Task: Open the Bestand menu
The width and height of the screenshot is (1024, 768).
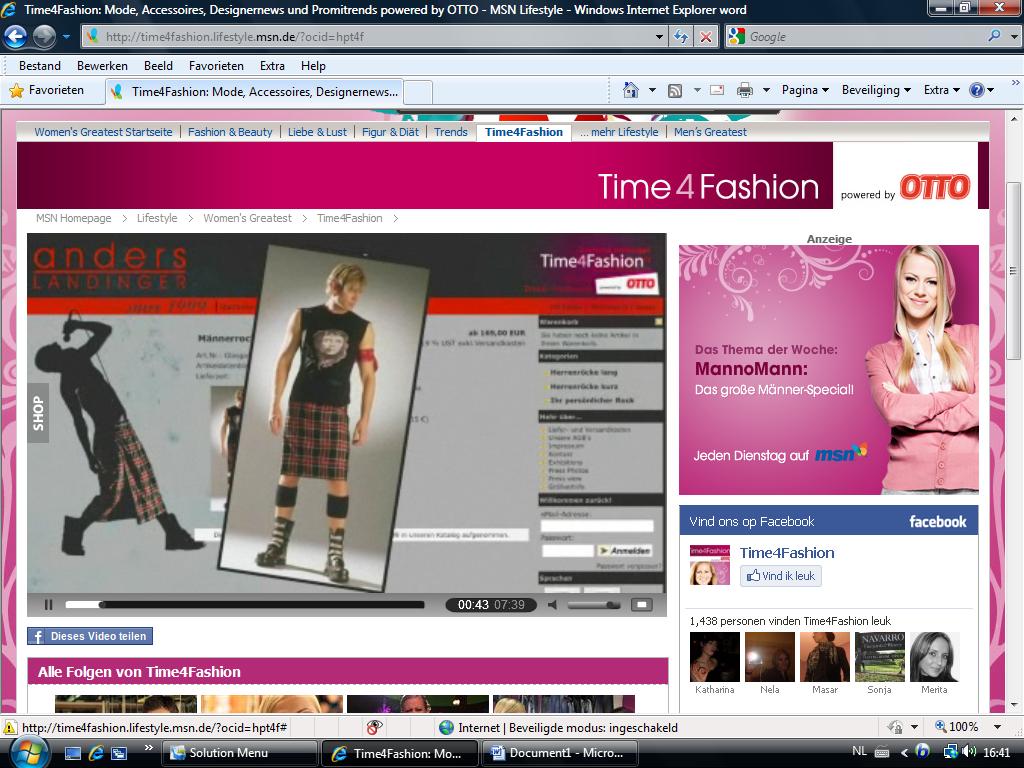Action: coord(40,66)
